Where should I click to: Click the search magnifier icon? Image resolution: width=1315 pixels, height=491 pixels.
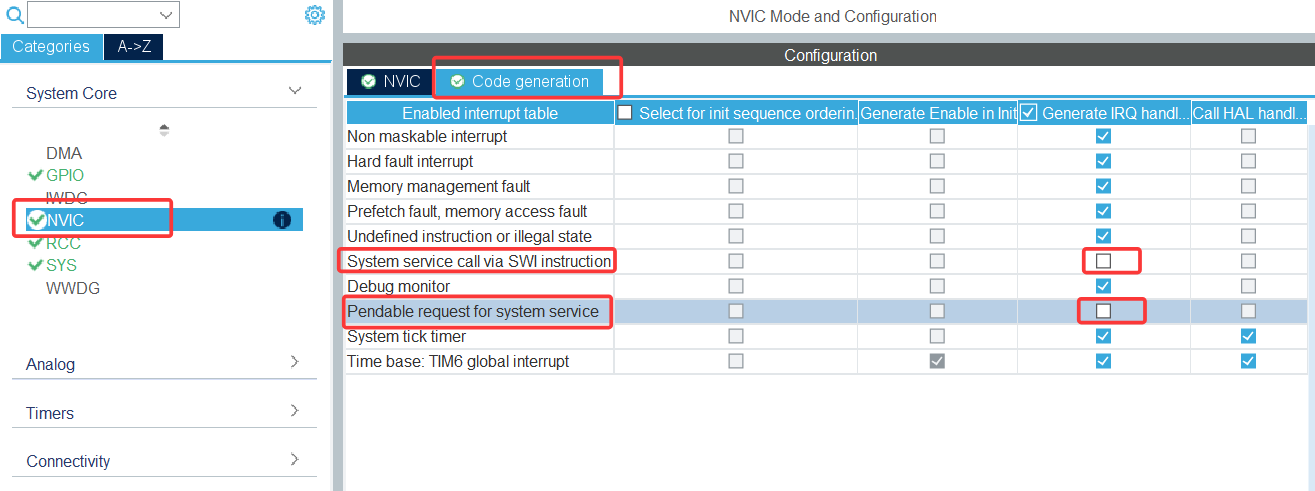coord(15,14)
